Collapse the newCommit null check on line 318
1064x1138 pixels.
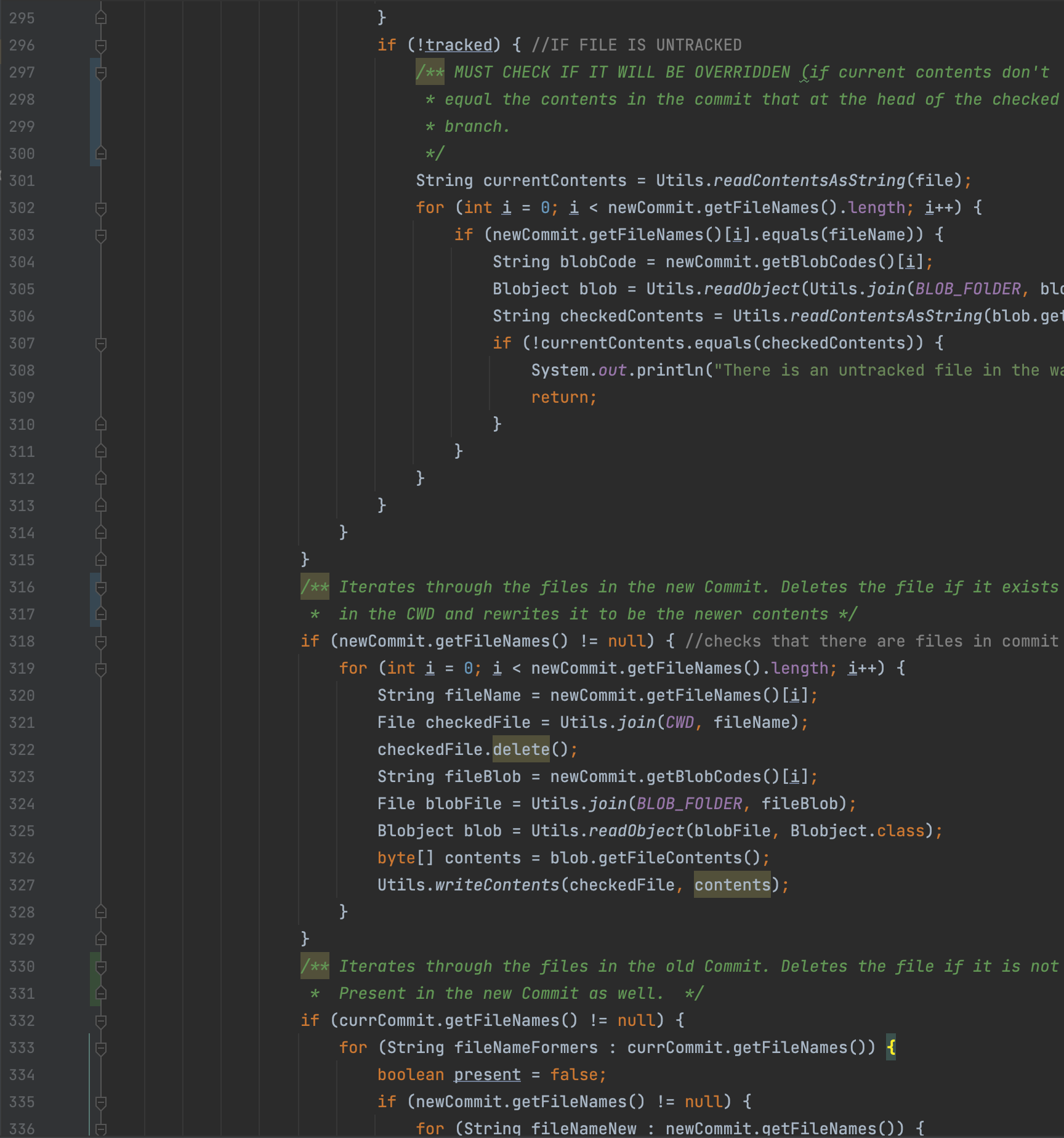click(101, 642)
